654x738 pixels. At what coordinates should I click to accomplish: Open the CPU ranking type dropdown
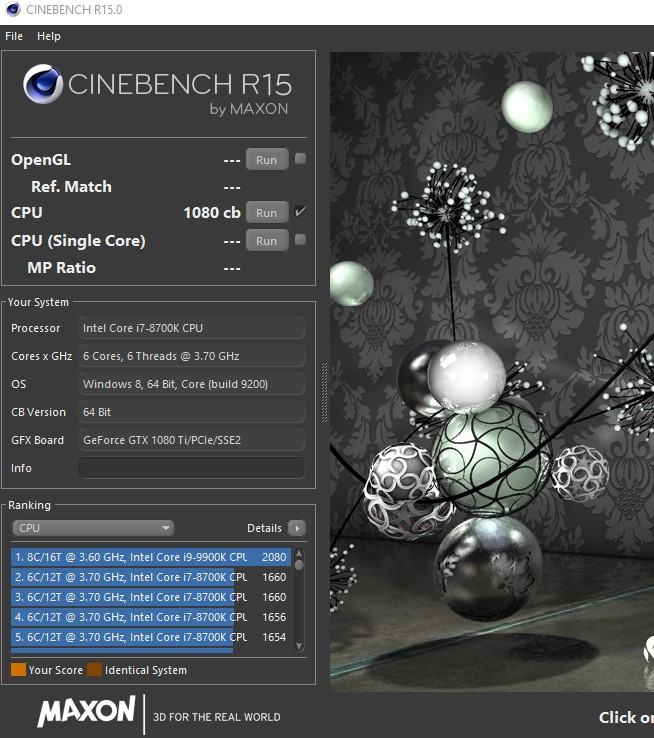coord(93,528)
